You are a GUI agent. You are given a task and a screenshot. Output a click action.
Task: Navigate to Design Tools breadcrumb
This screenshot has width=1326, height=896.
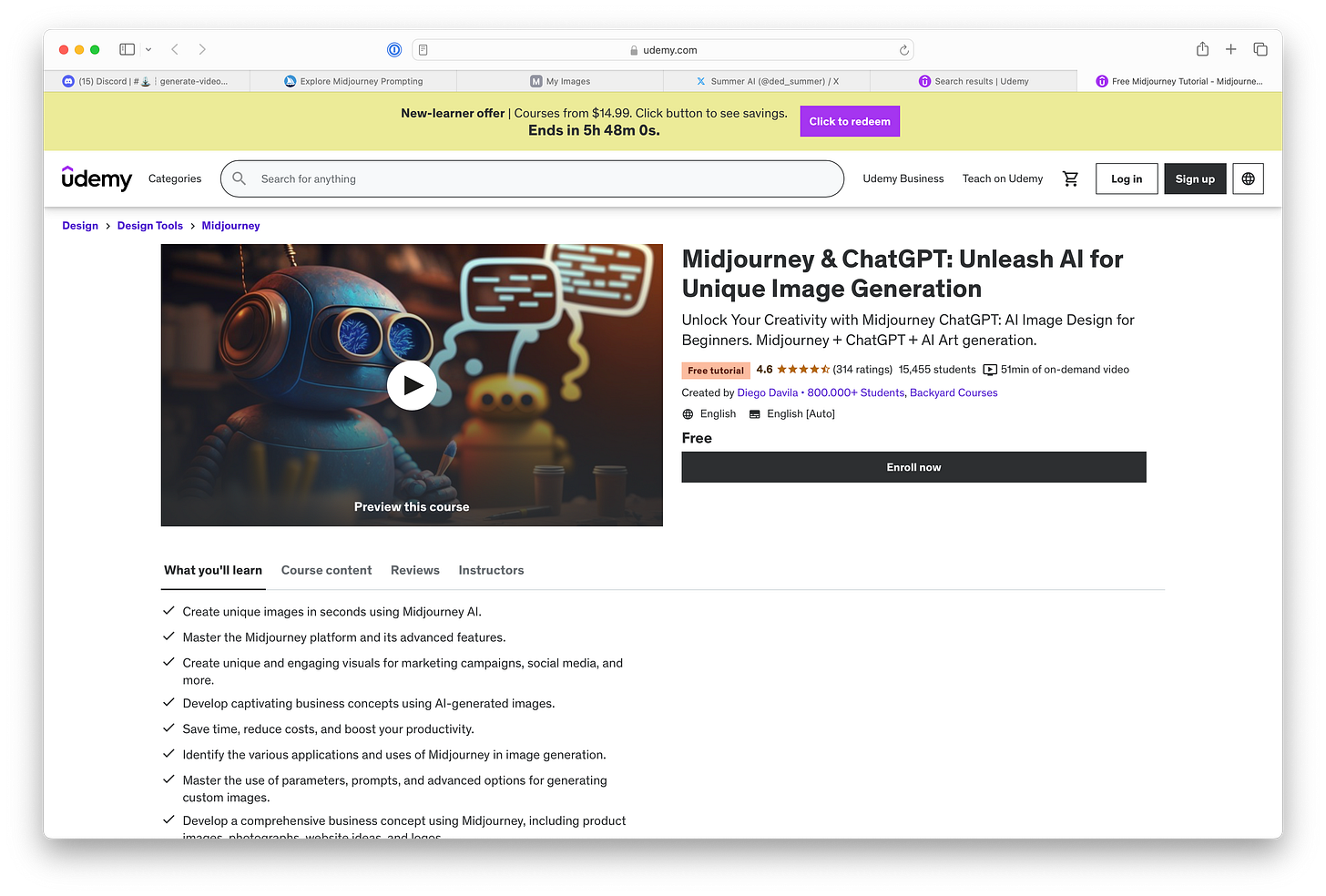(x=150, y=226)
